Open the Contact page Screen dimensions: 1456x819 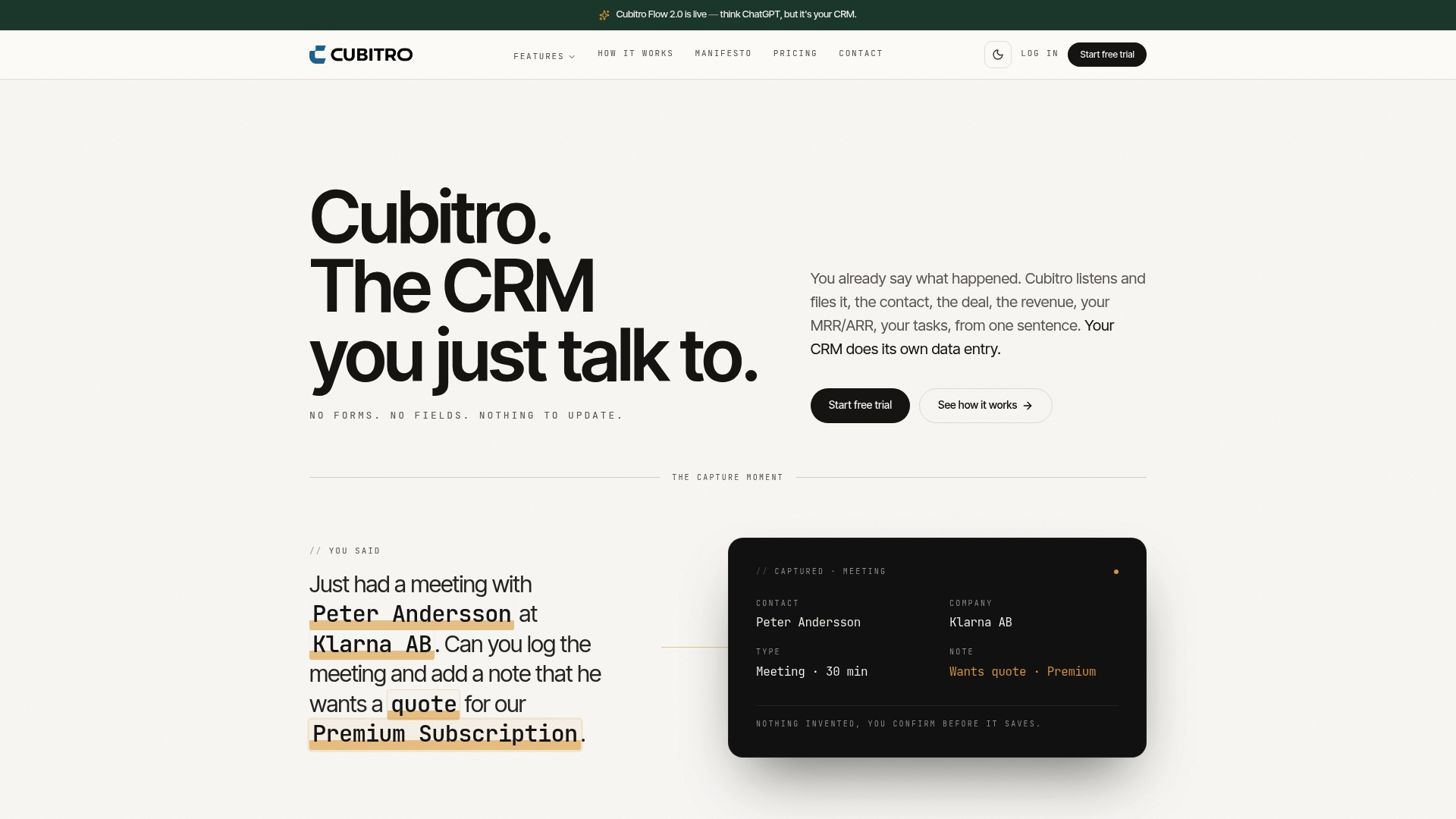tap(861, 54)
